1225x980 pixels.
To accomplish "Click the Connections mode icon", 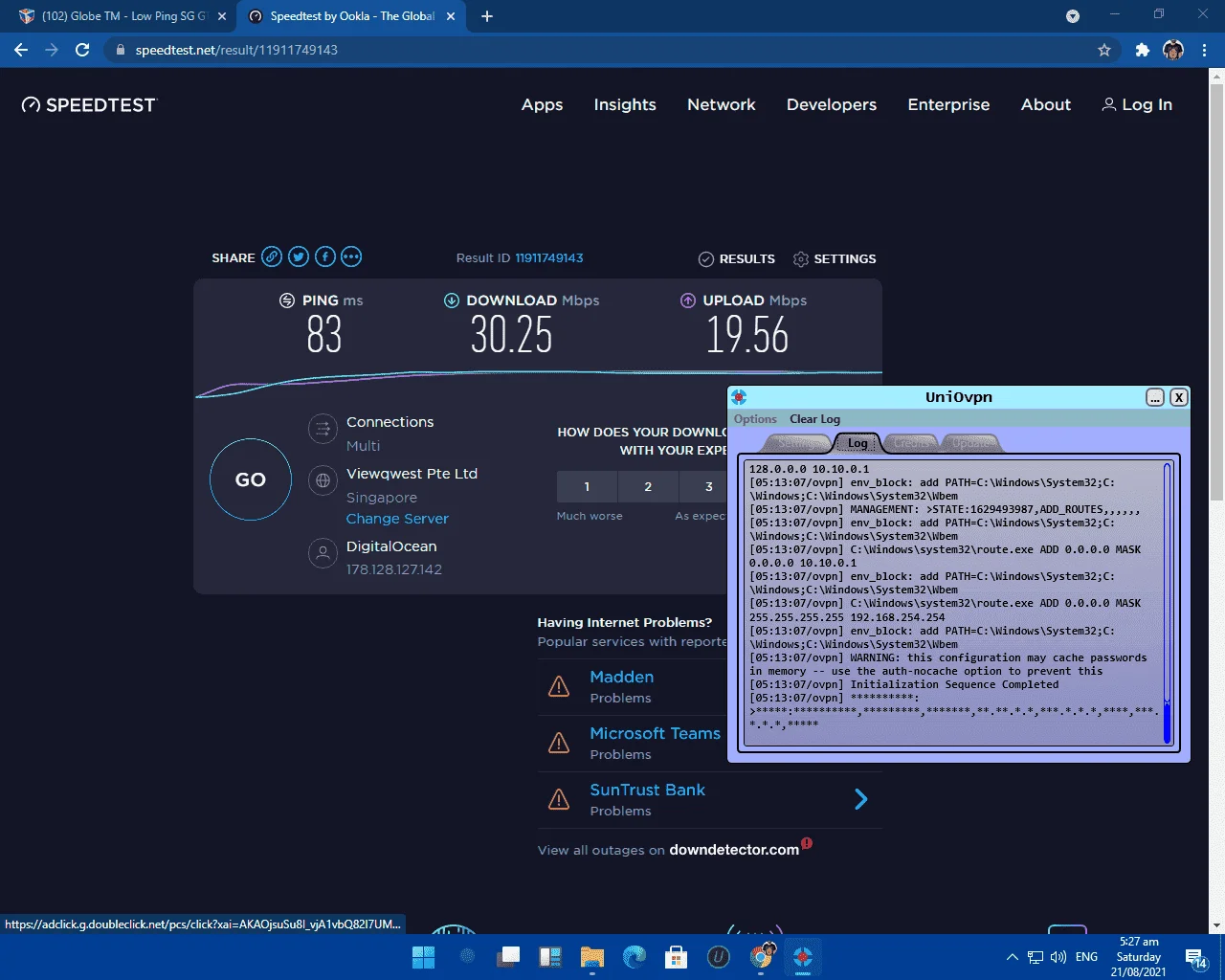I will [x=323, y=429].
